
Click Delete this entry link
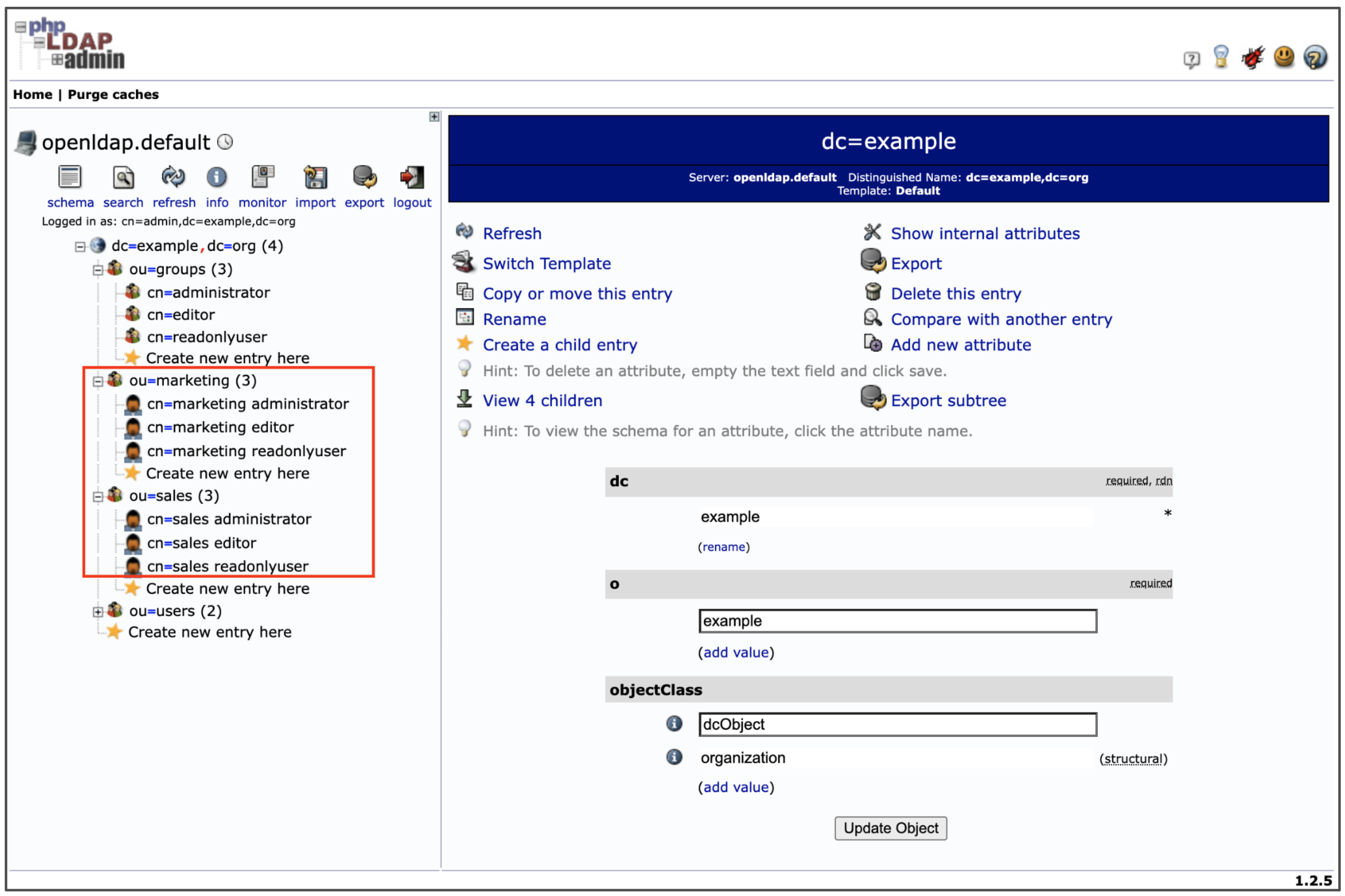coord(955,293)
